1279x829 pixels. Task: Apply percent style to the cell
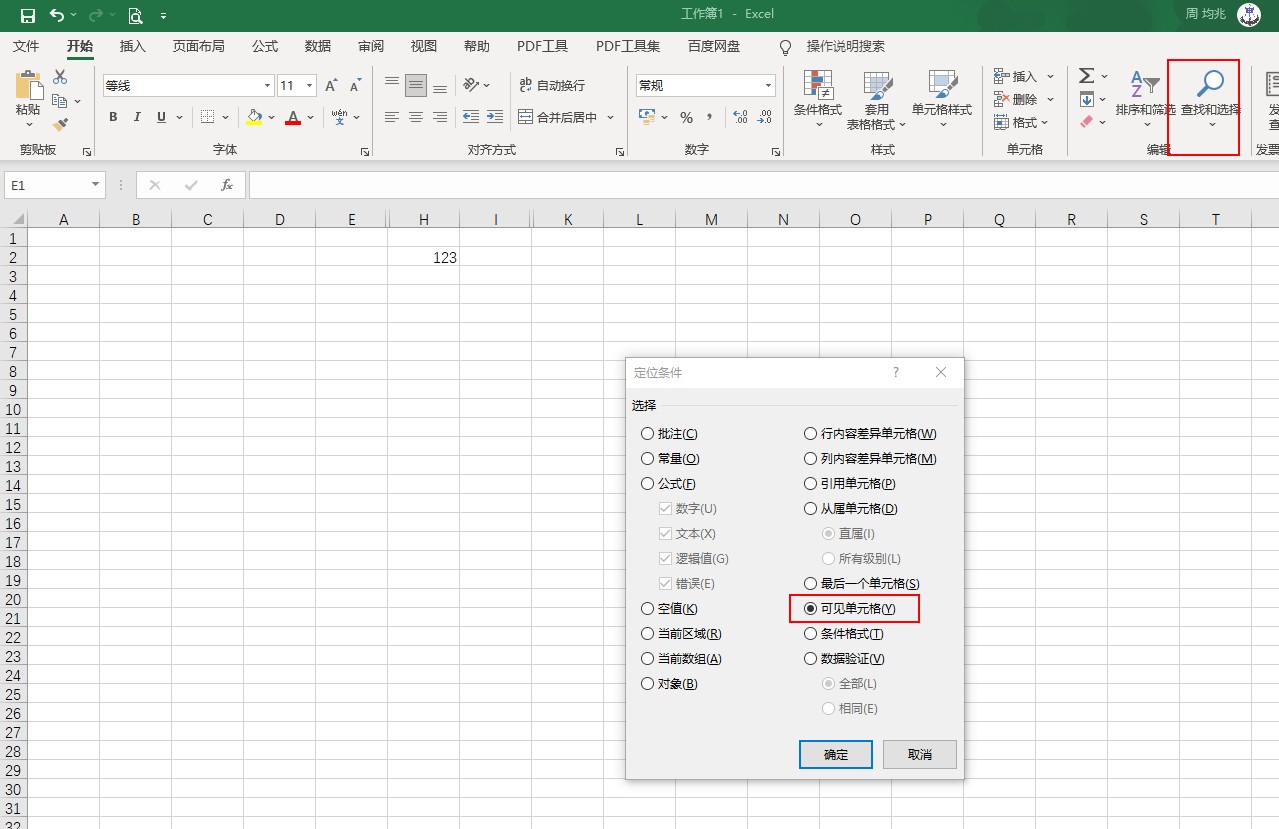686,117
